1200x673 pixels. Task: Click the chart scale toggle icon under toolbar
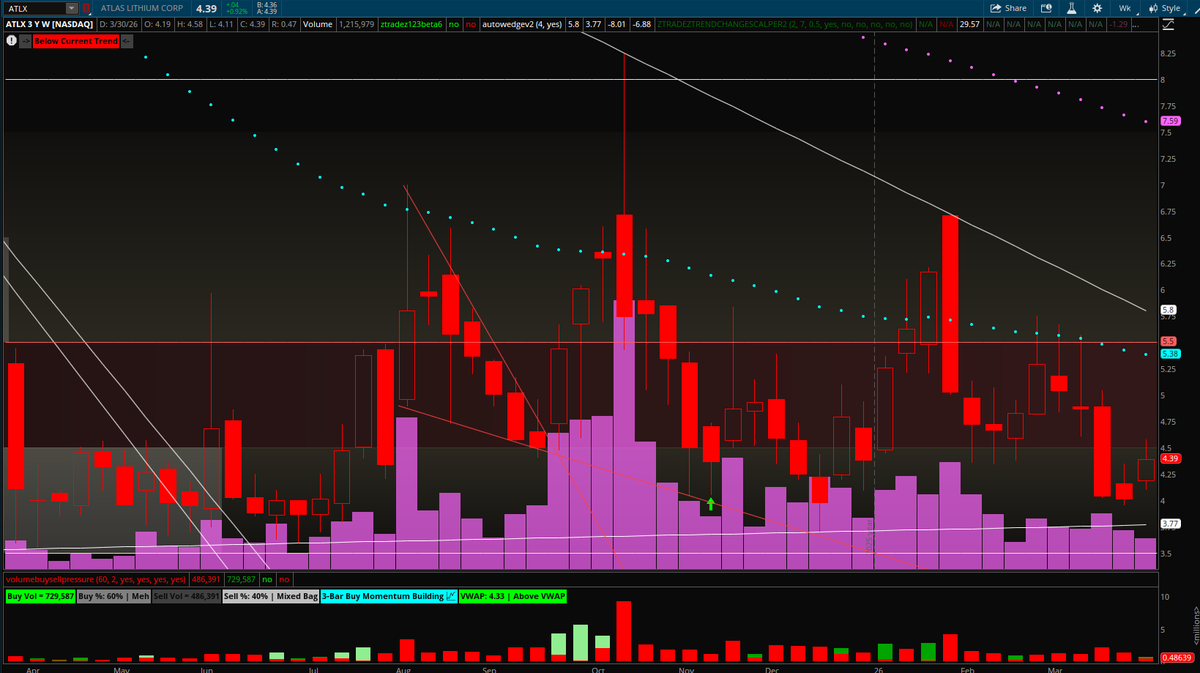pyautogui.click(x=1168, y=24)
